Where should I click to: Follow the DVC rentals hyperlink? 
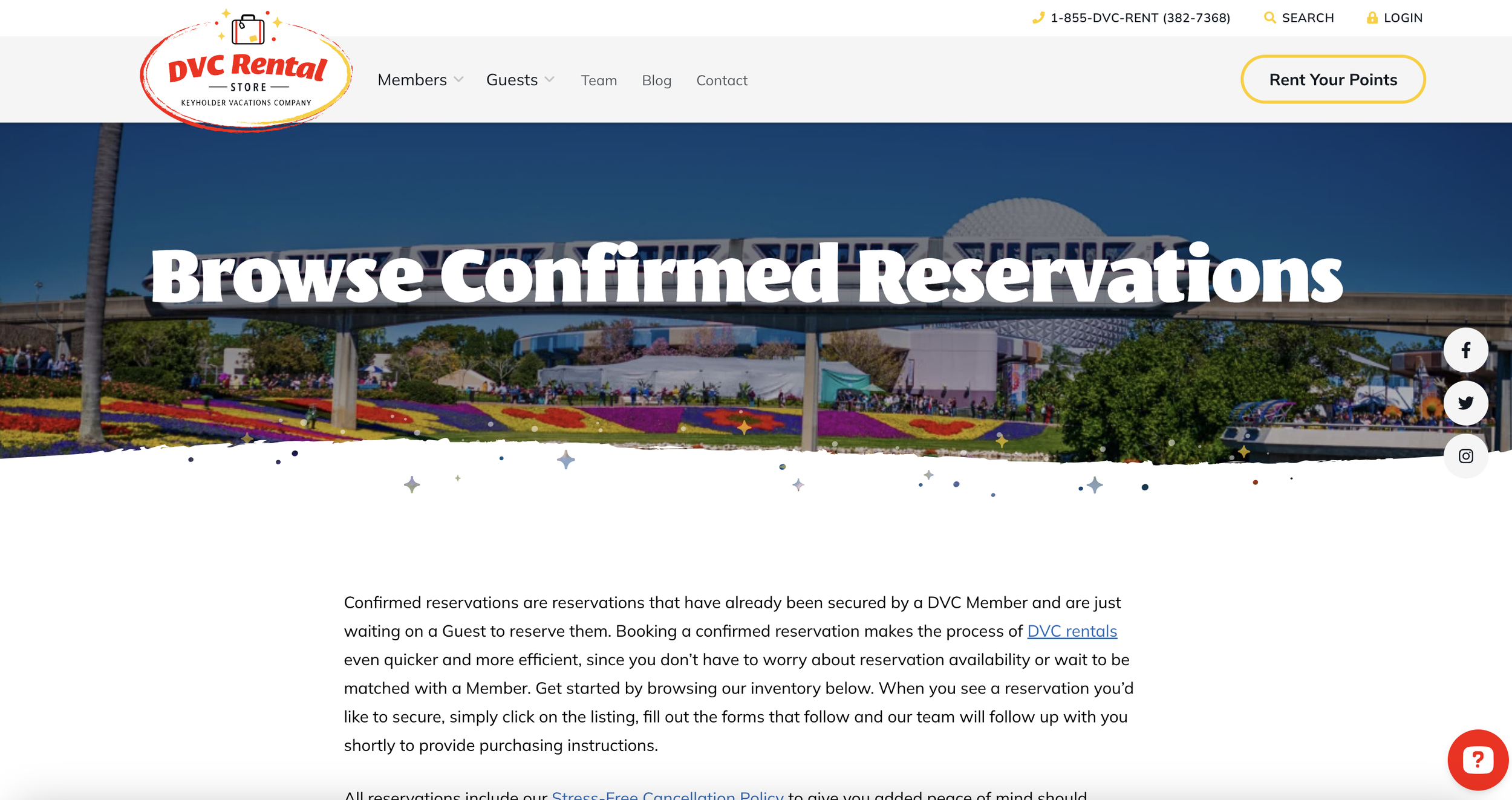click(x=1072, y=631)
